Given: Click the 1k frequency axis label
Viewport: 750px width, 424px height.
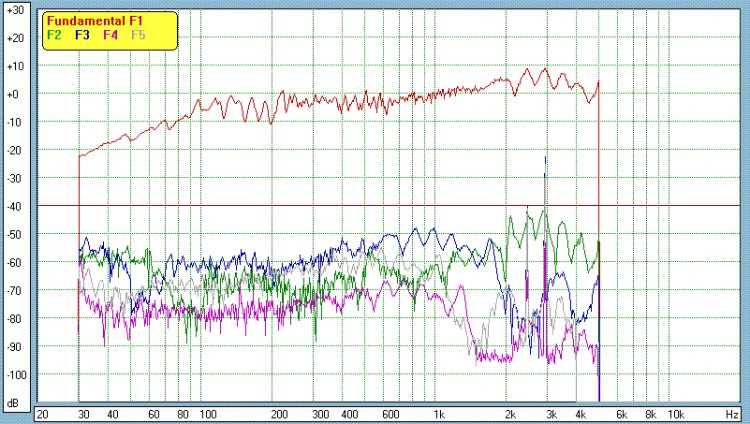Looking at the screenshot, I should [439, 414].
